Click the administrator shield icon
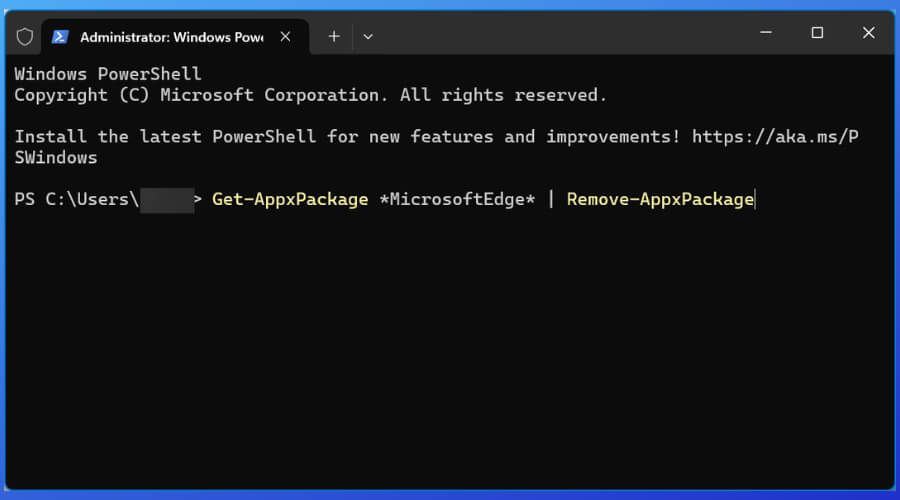This screenshot has height=500, width=900. [25, 37]
